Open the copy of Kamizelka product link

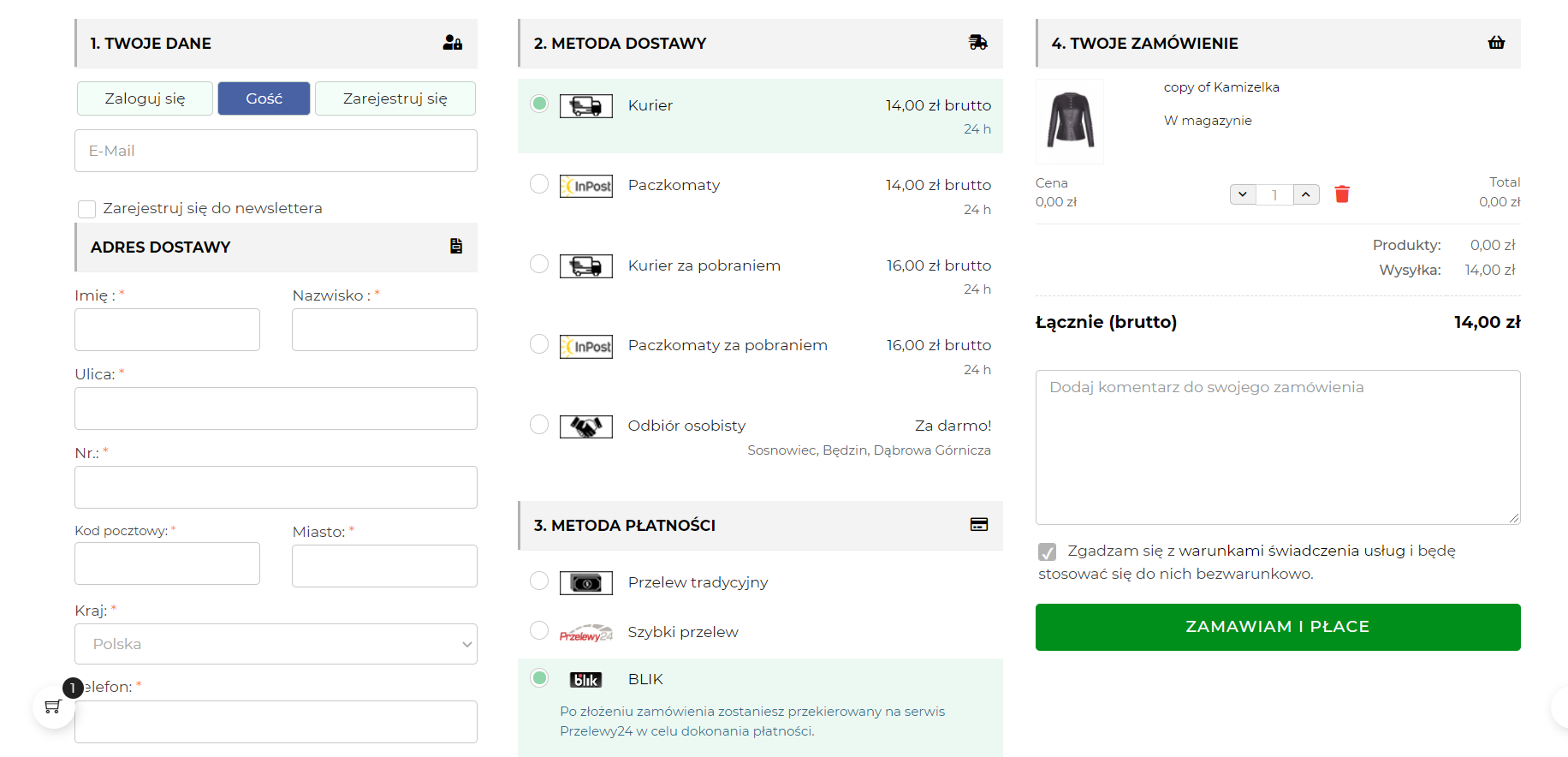1221,87
